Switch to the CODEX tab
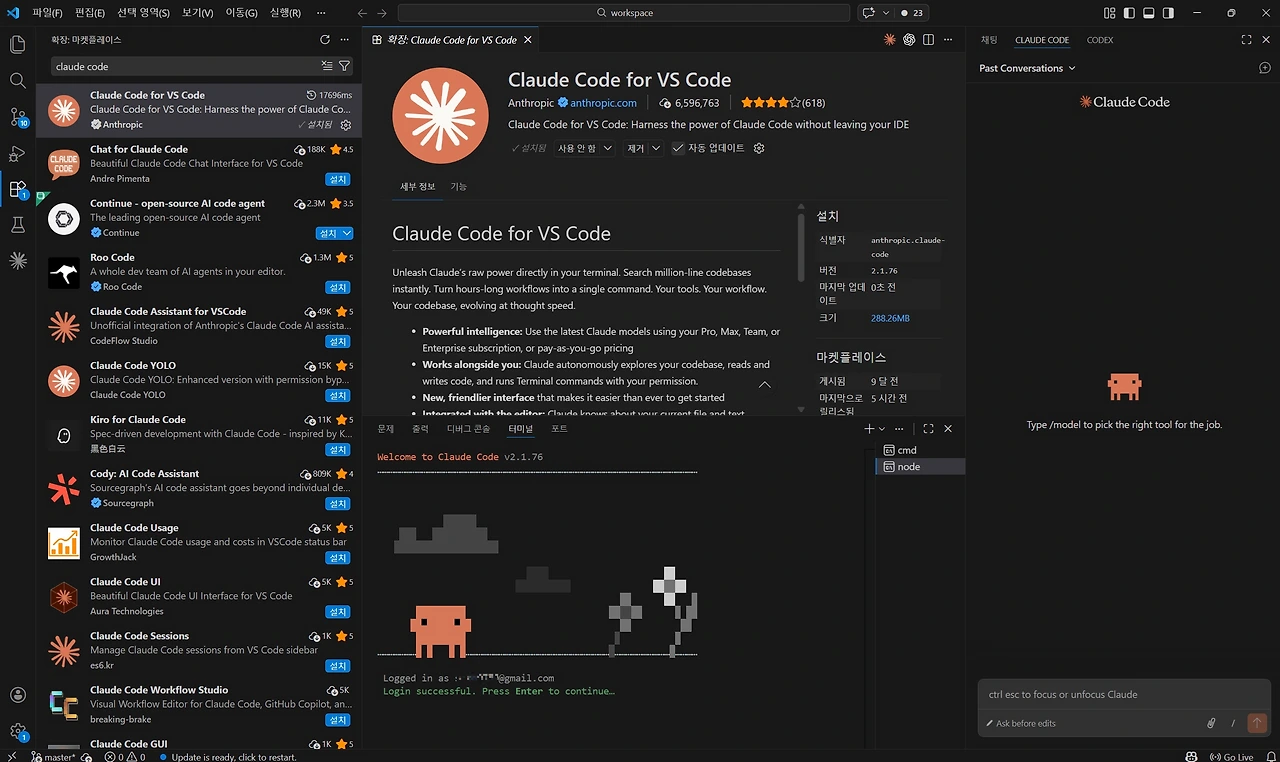Image resolution: width=1280 pixels, height=762 pixels. [1100, 40]
